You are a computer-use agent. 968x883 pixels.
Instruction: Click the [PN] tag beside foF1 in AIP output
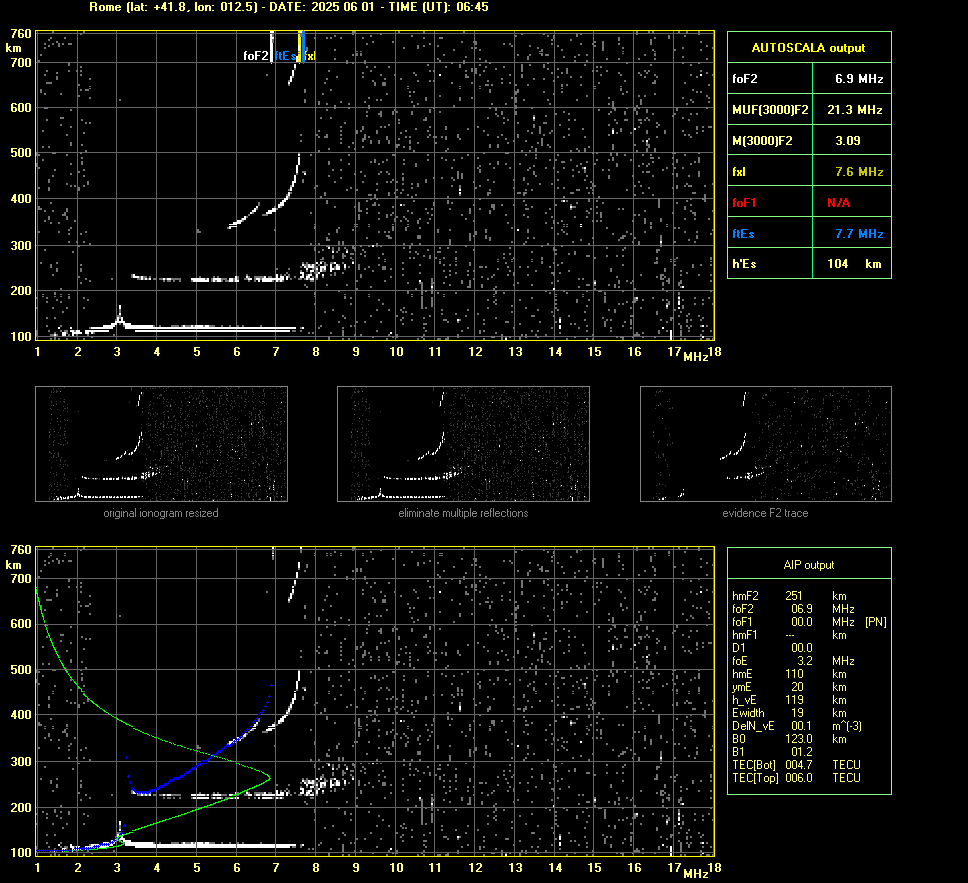tap(876, 622)
